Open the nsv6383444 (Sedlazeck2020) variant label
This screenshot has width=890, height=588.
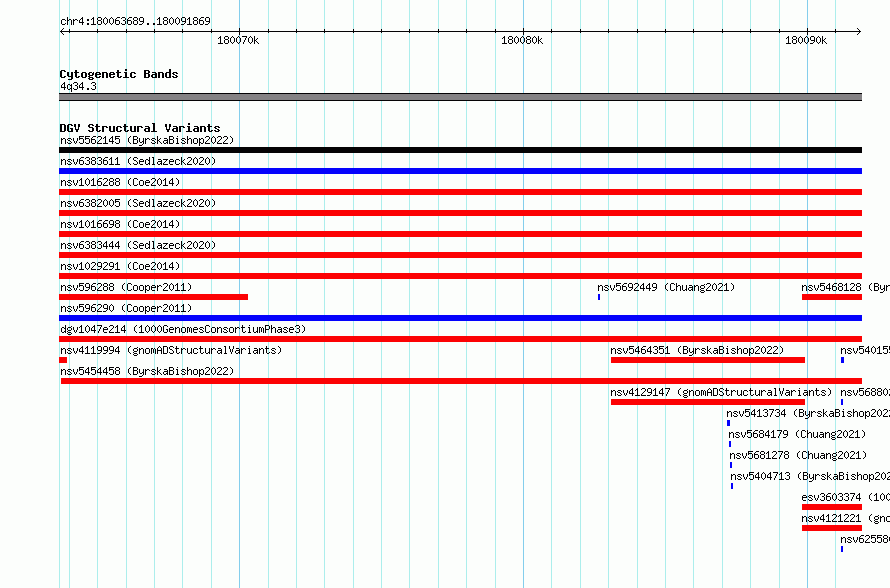click(x=138, y=245)
